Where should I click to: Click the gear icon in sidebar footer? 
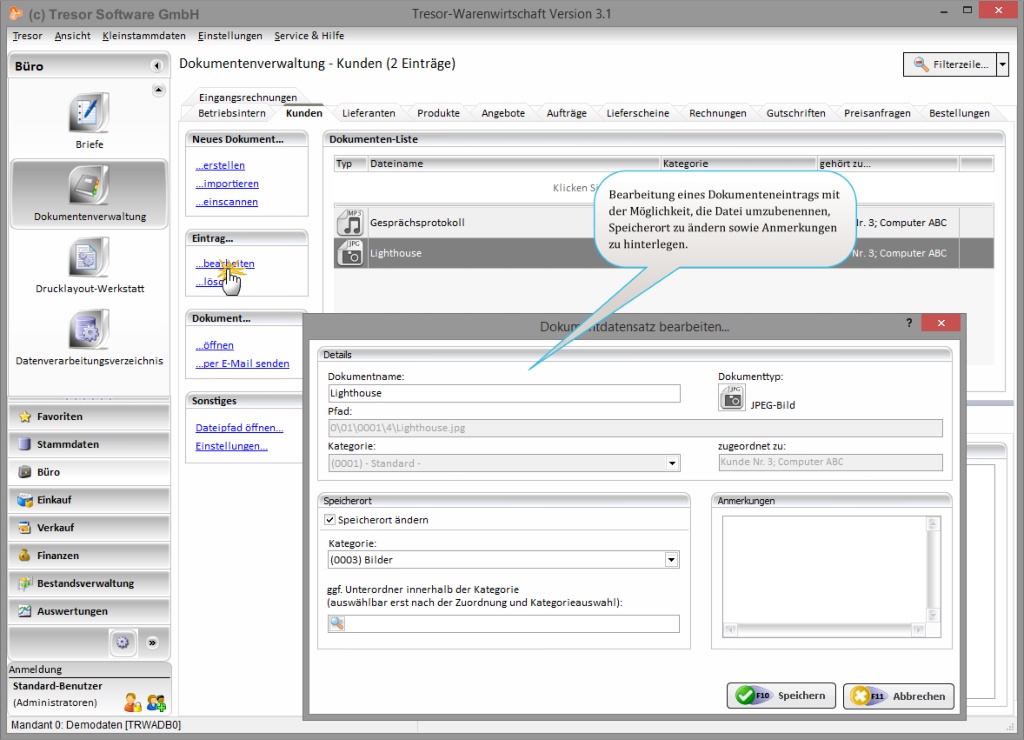click(122, 642)
